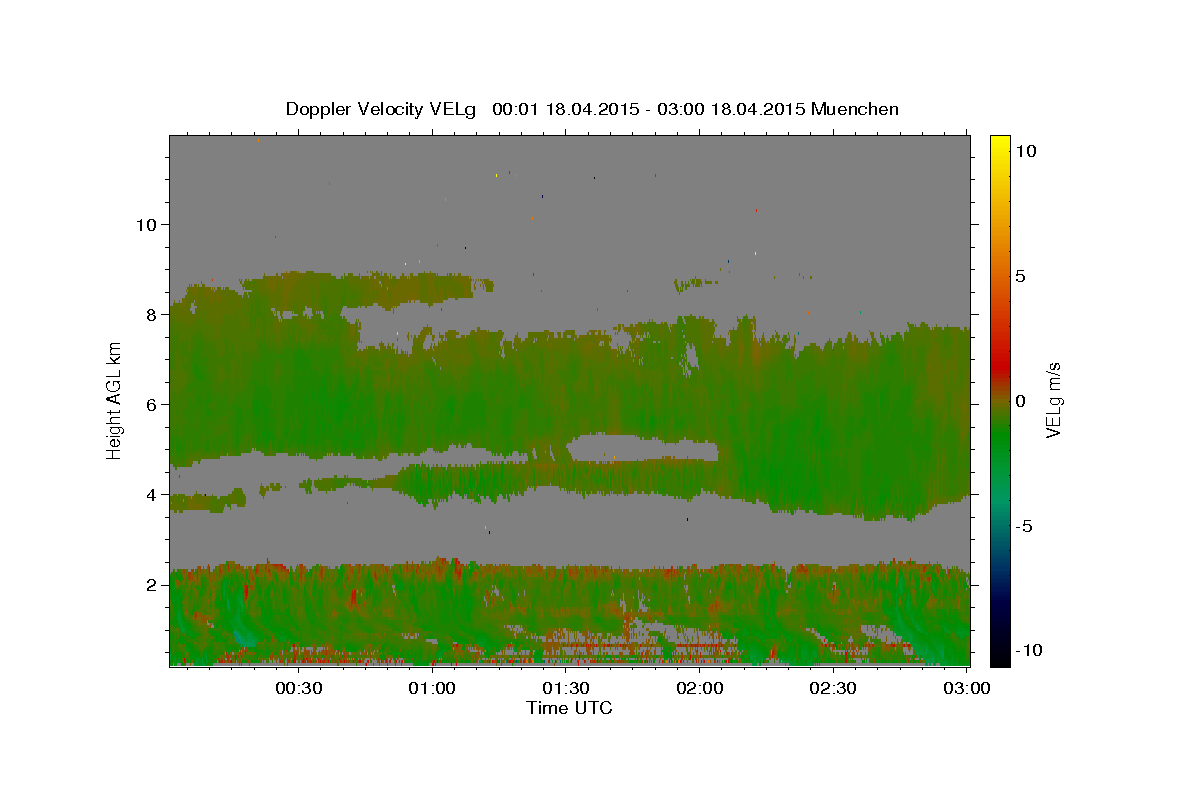Click the plot title 'Doppler Velocity VELg'
The width and height of the screenshot is (1200, 800).
click(x=382, y=109)
